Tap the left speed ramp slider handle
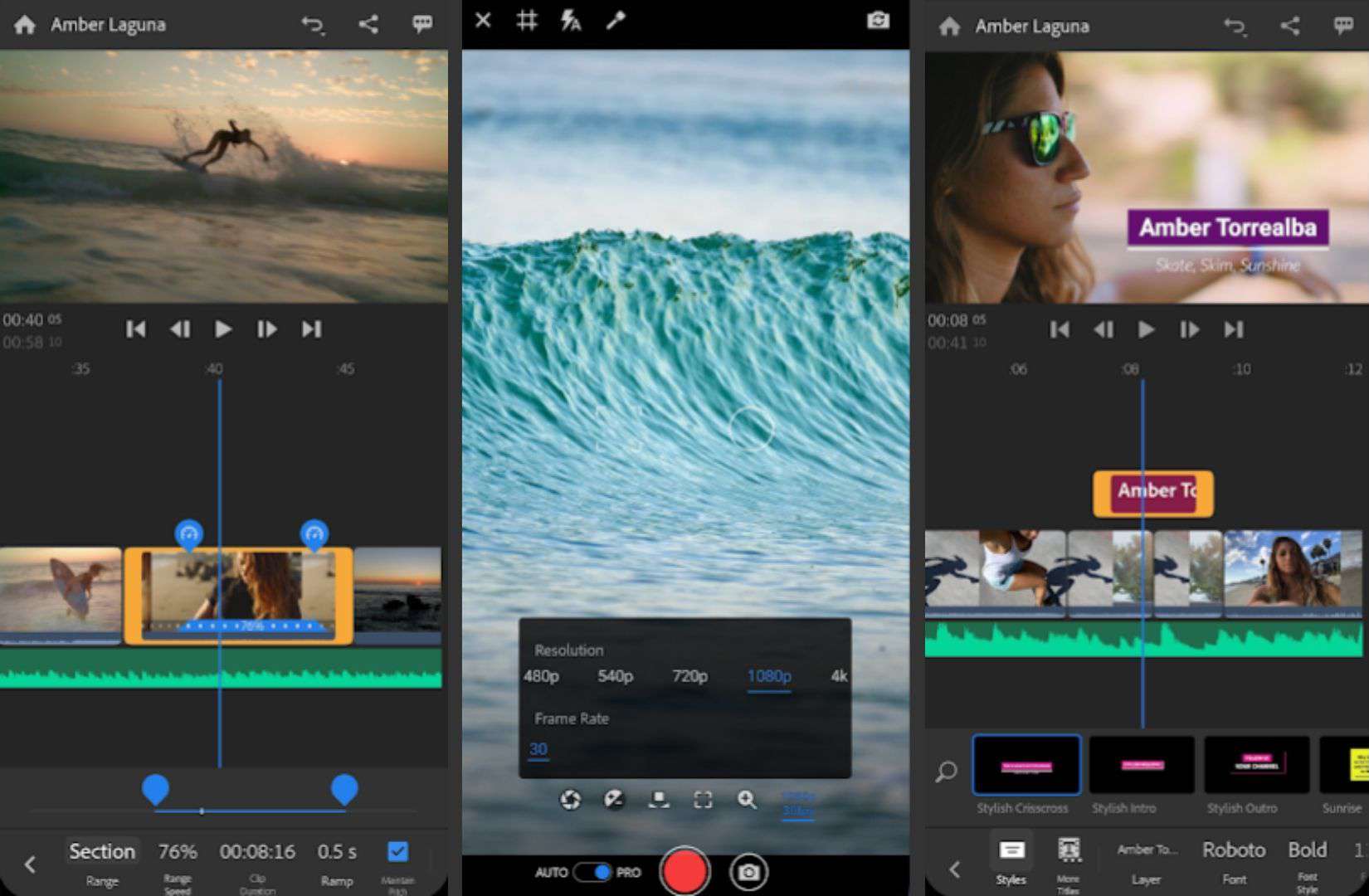Viewport: 1369px width, 896px height. pyautogui.click(x=156, y=791)
